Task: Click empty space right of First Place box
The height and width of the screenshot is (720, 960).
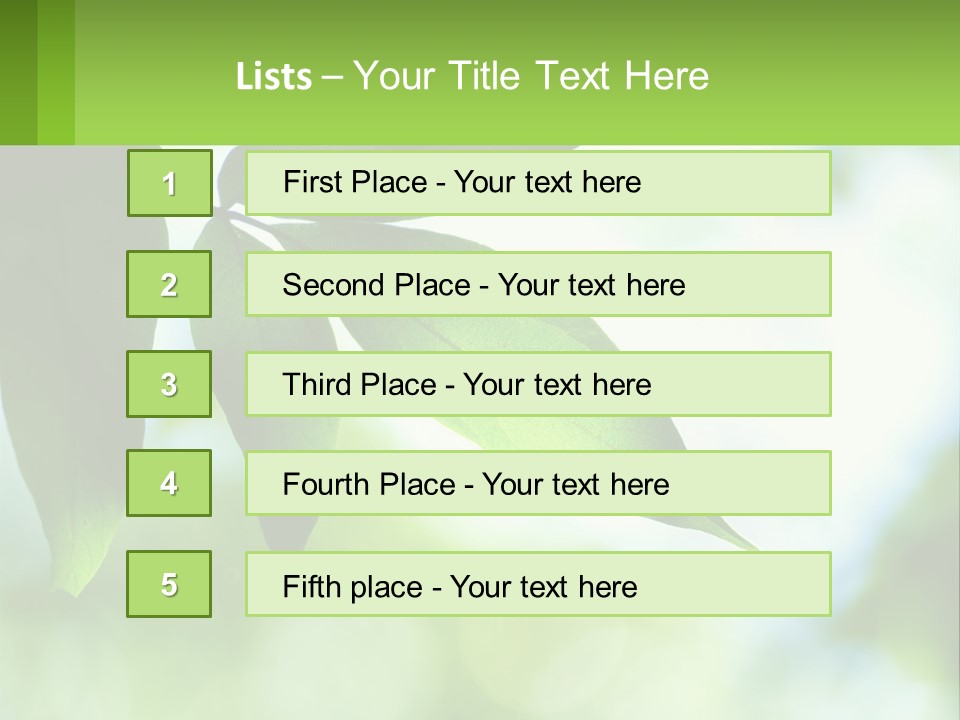Action: [895, 183]
